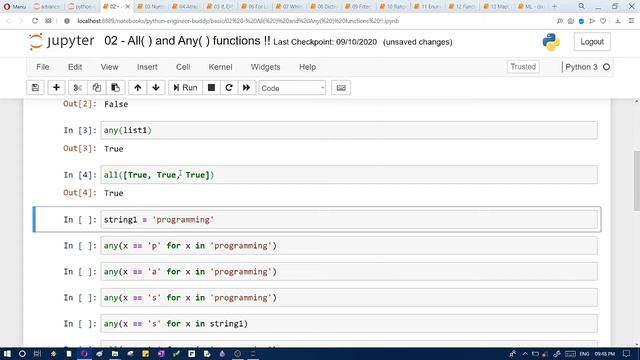Click the ENG language indicator
The width and height of the screenshot is (640, 360).
tap(584, 354)
